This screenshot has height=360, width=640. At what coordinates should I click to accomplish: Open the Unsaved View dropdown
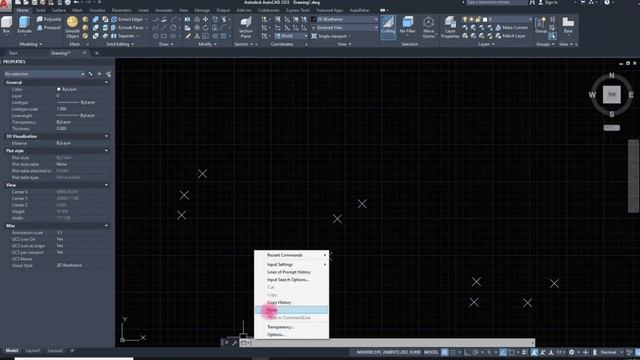[x=345, y=28]
